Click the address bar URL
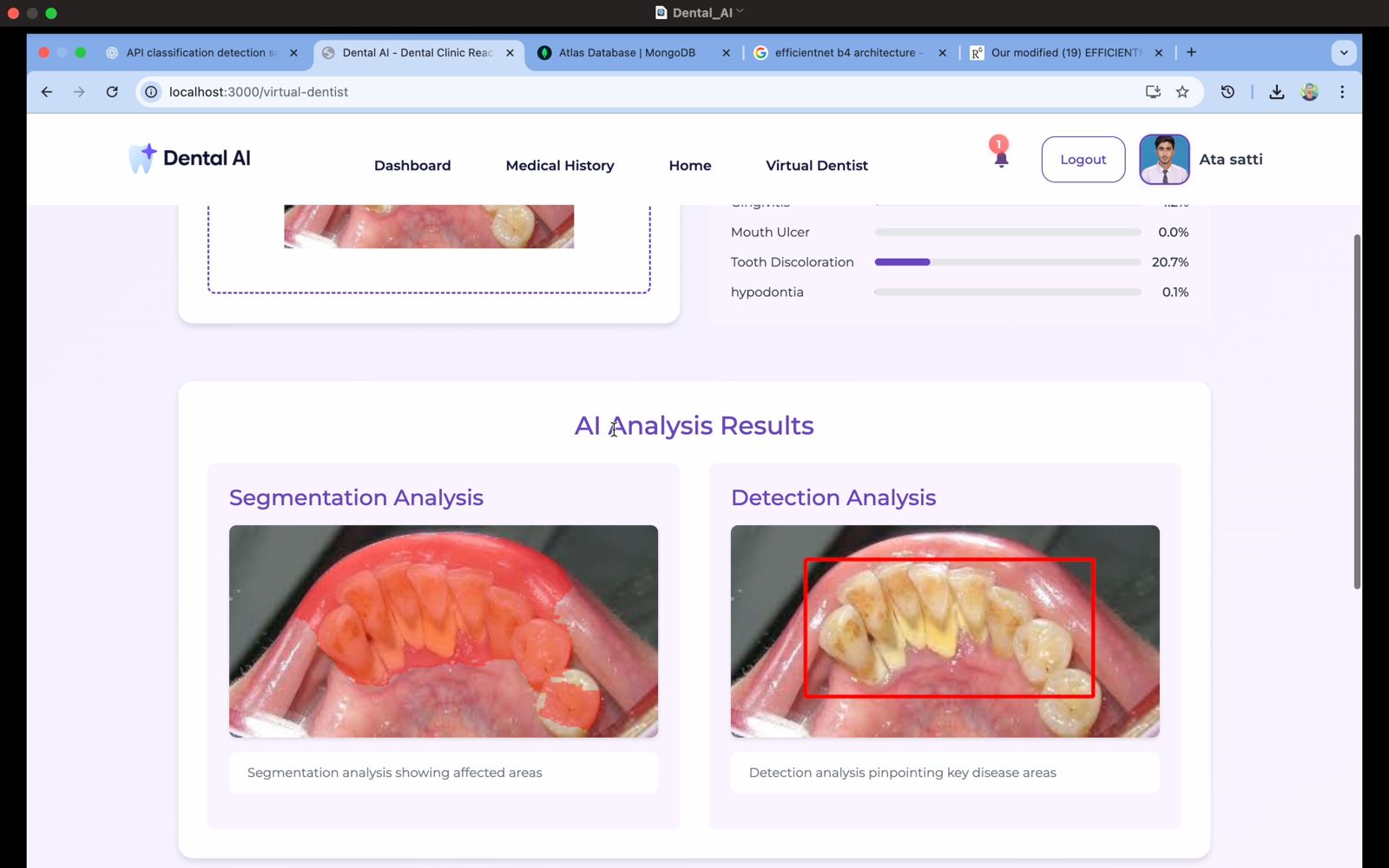 259,92
